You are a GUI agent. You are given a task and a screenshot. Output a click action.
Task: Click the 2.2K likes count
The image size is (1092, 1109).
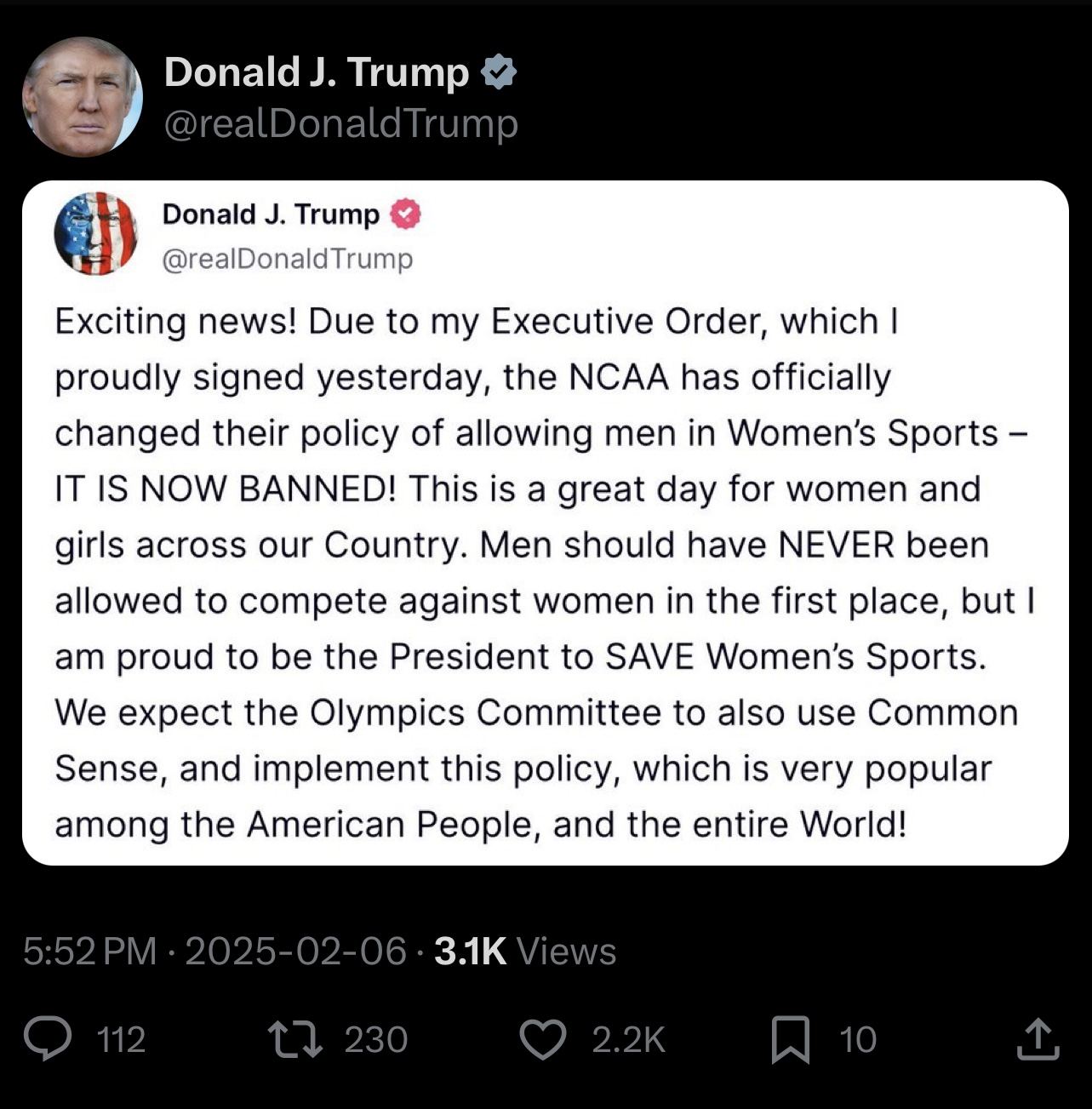(x=629, y=1040)
